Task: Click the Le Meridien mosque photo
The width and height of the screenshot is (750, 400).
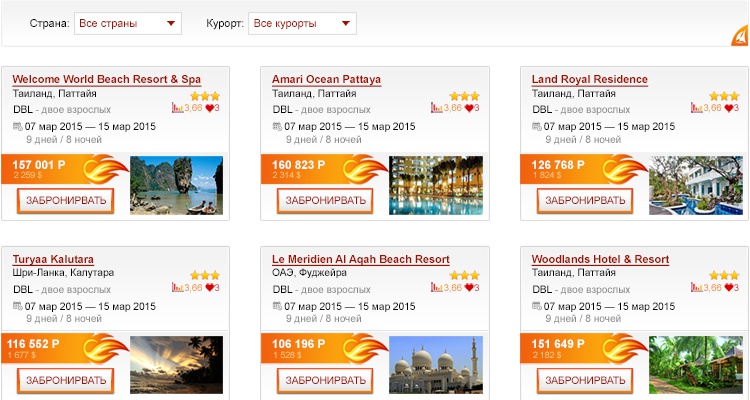Action: (436, 365)
